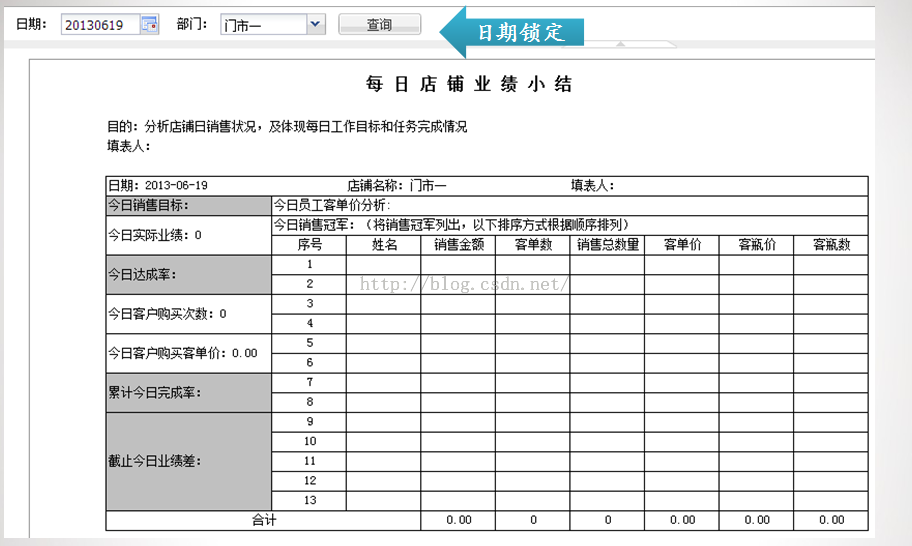Click the 今日客户购买客单价:0.00 cell
Screen dimensions: 912x546
pyautogui.click(x=188, y=353)
